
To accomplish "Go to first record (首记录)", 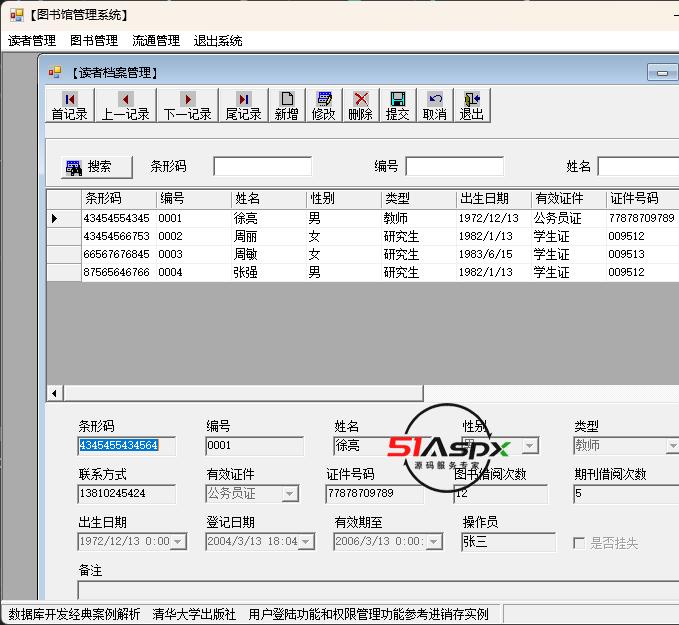I will 69,105.
